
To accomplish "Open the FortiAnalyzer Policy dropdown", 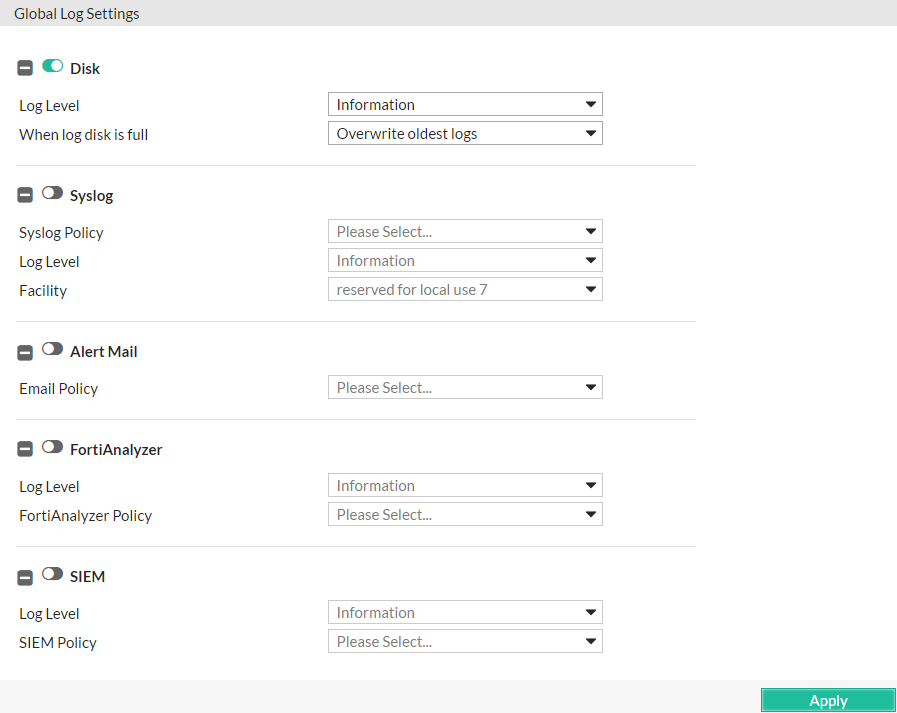I will click(x=465, y=514).
